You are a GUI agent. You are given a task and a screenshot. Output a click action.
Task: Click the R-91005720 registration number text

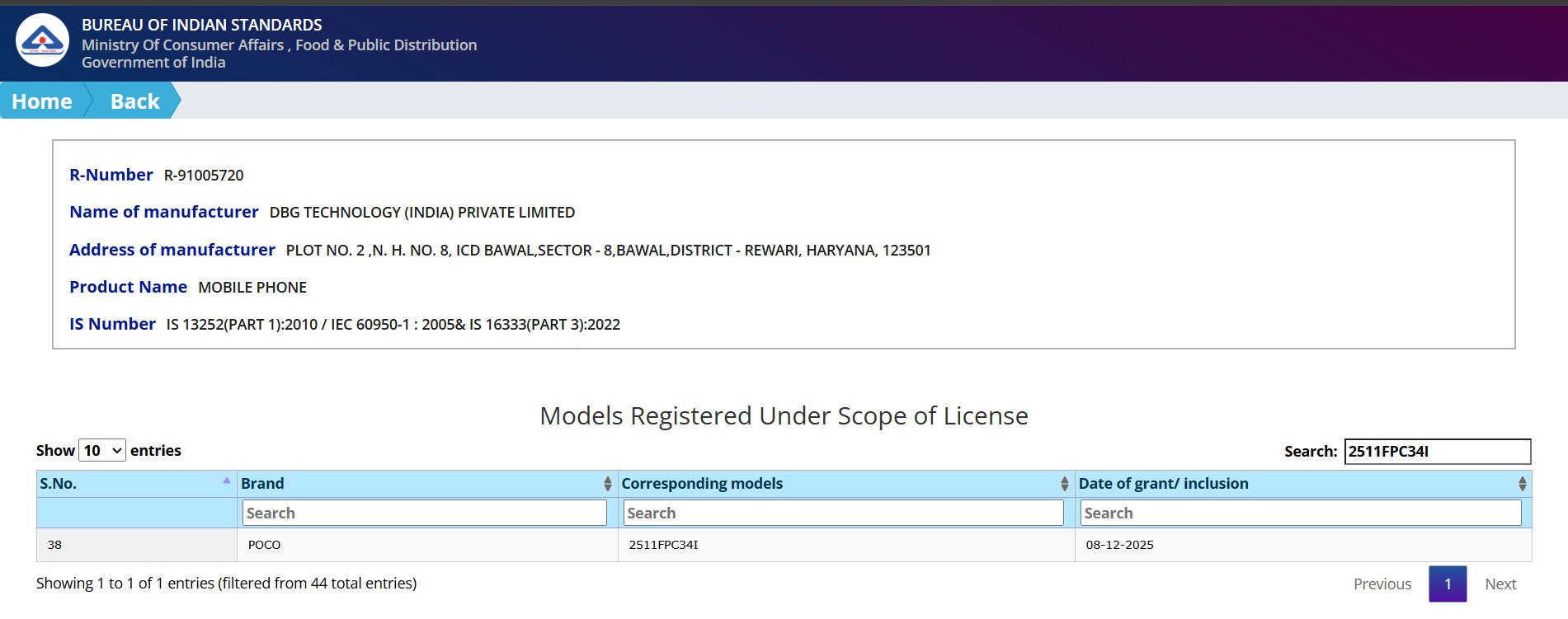coord(204,176)
